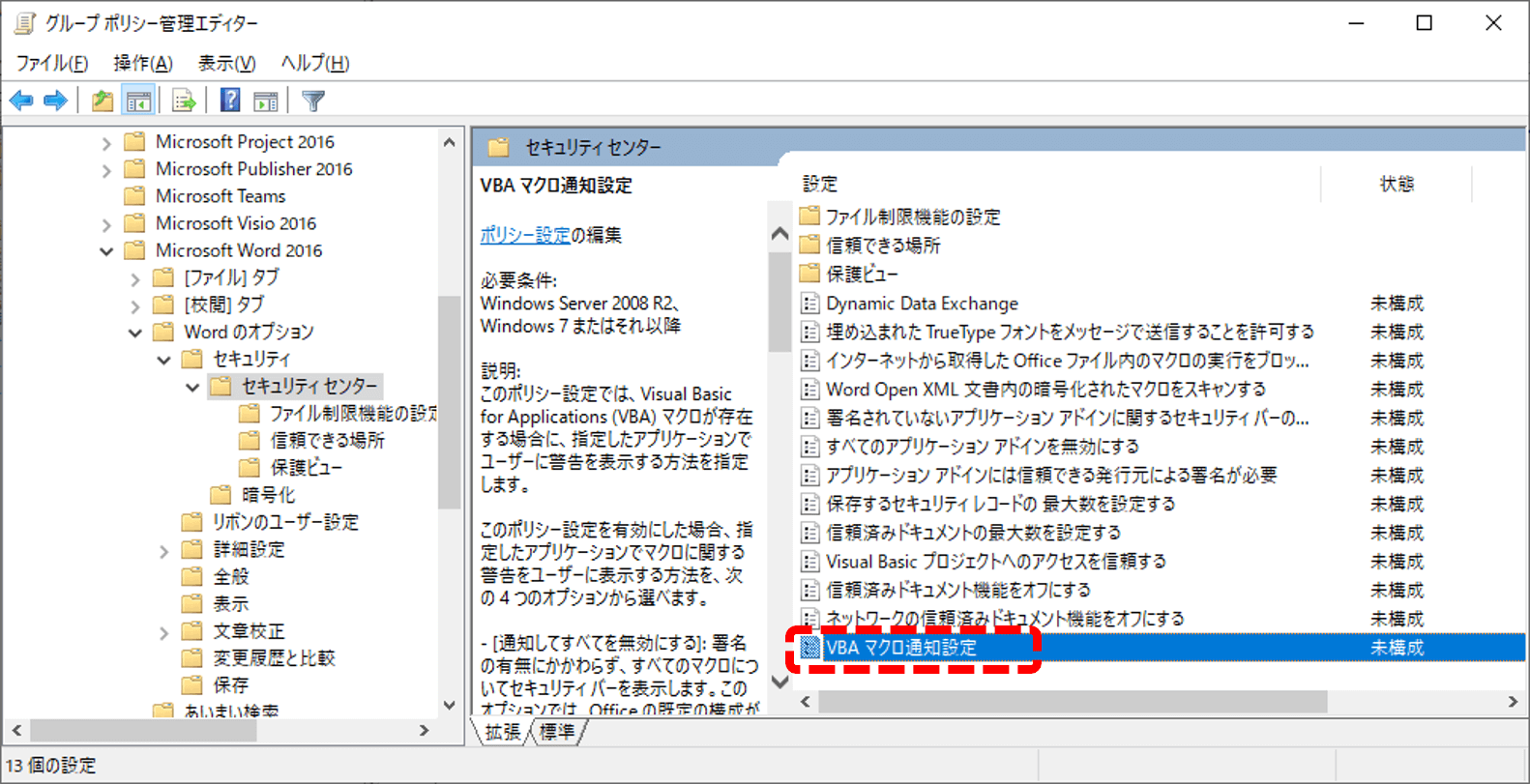Collapse the セキュリティ tree node
The height and width of the screenshot is (784, 1530).
click(x=164, y=360)
